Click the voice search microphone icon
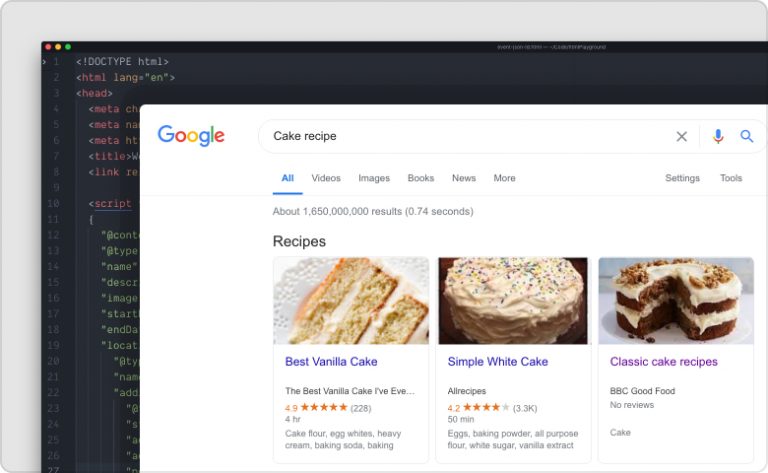Viewport: 768px width, 473px height. [718, 137]
